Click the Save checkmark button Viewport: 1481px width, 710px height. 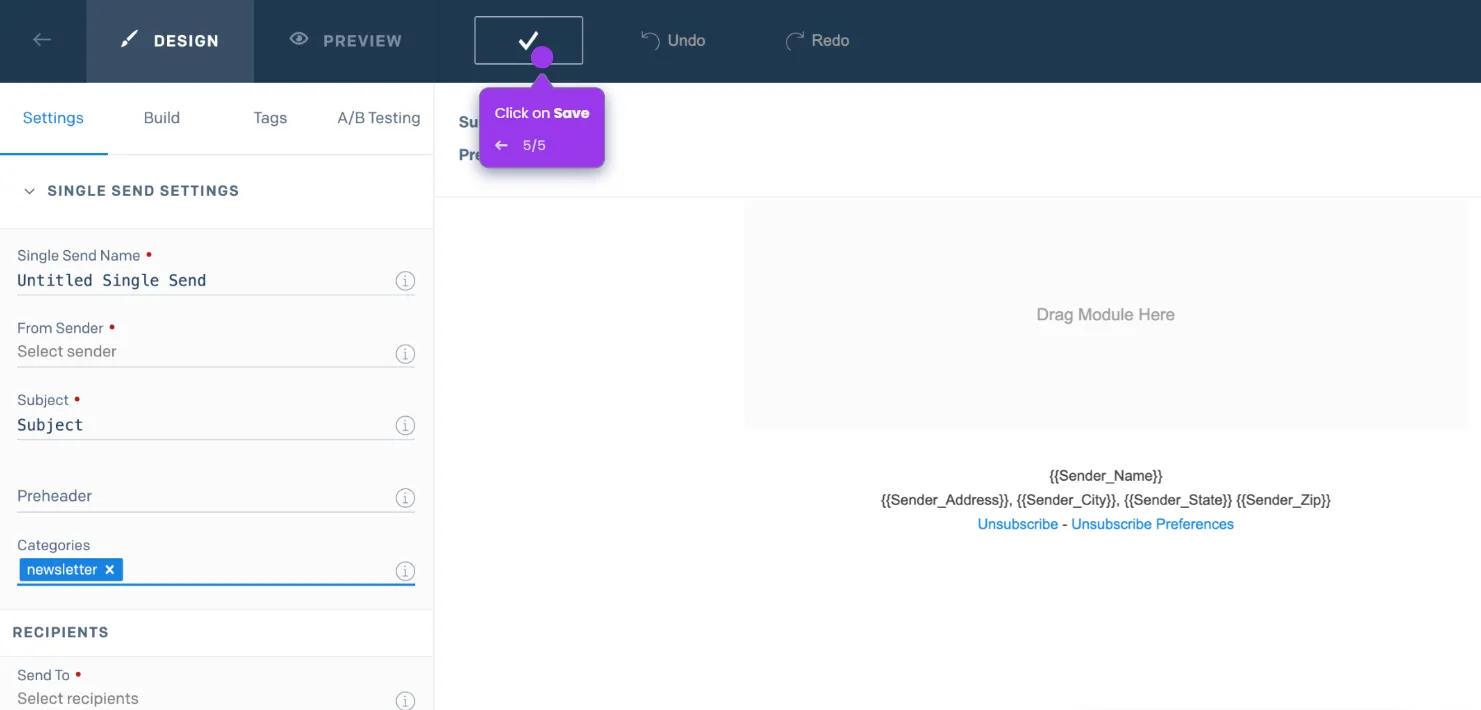pyautogui.click(x=528, y=40)
